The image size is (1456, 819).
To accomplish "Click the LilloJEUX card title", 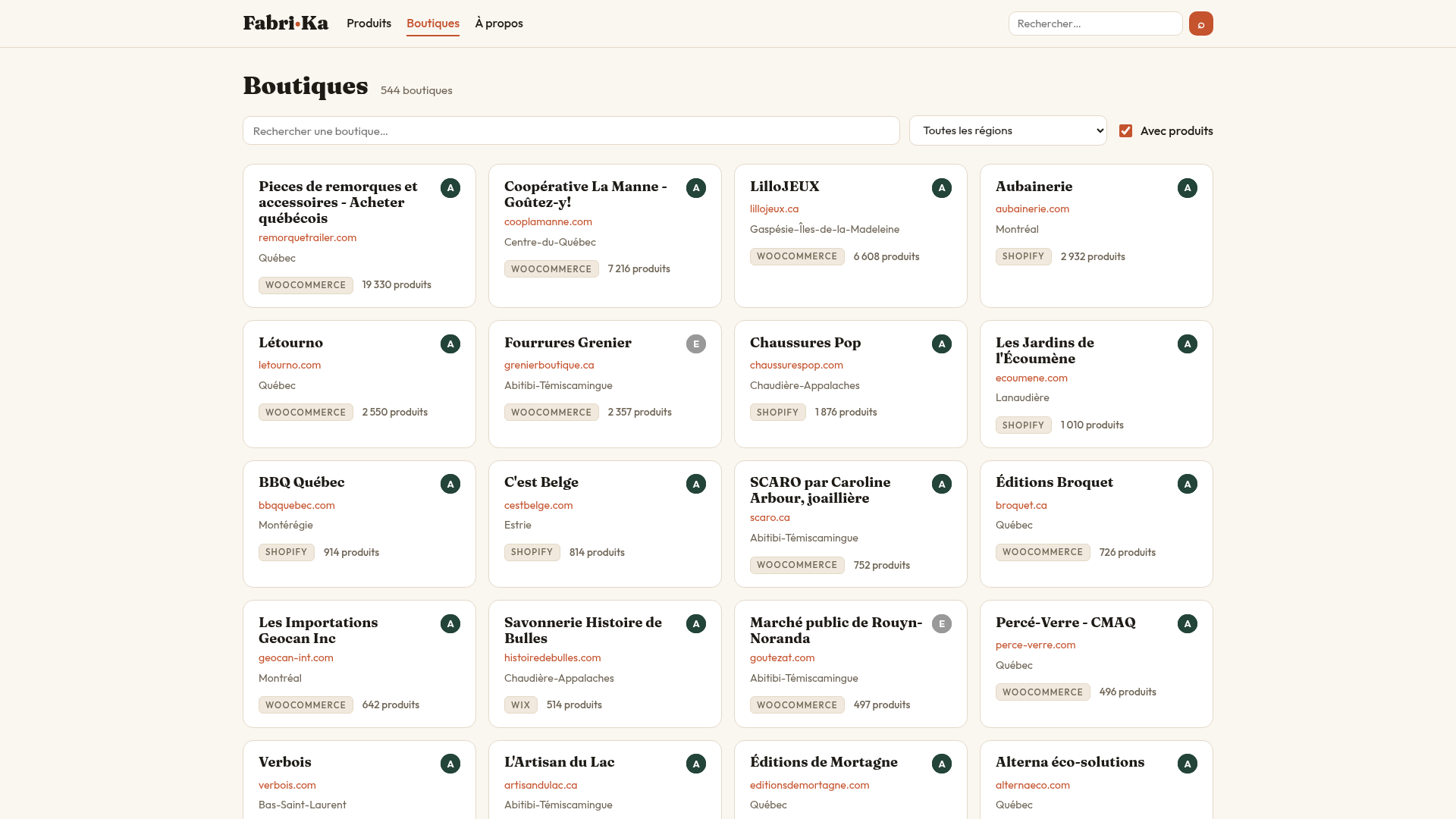I will pyautogui.click(x=784, y=187).
